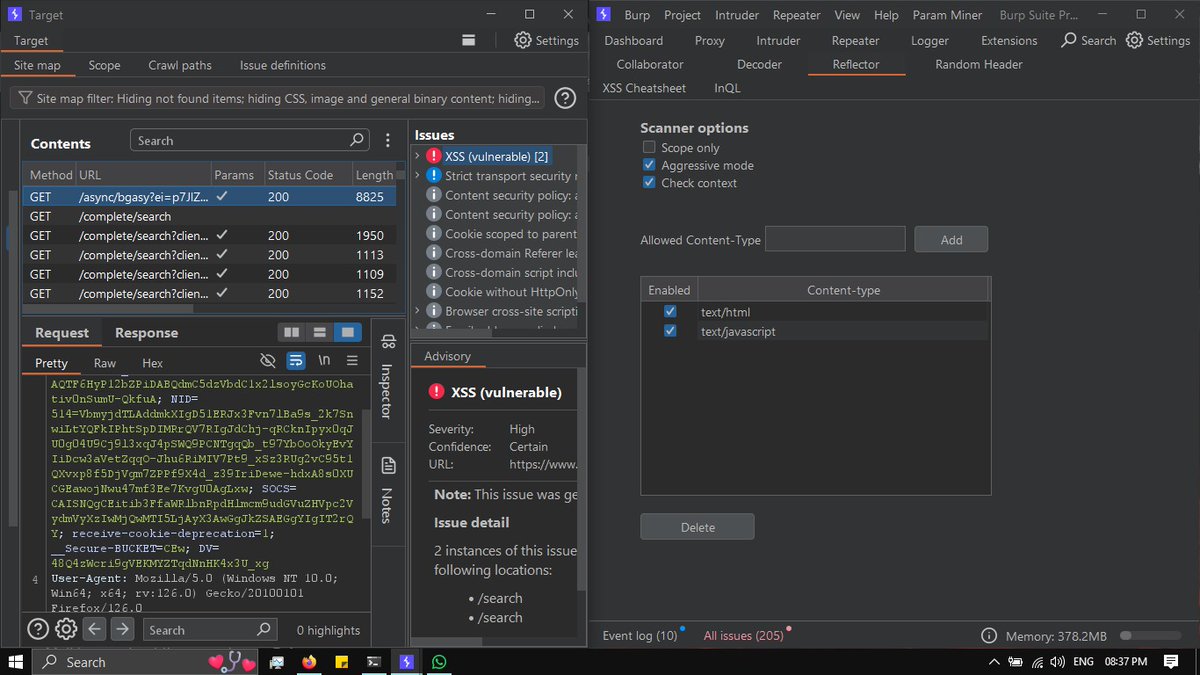Image resolution: width=1200 pixels, height=675 pixels.
Task: Select the Raw view tab
Action: click(x=105, y=363)
